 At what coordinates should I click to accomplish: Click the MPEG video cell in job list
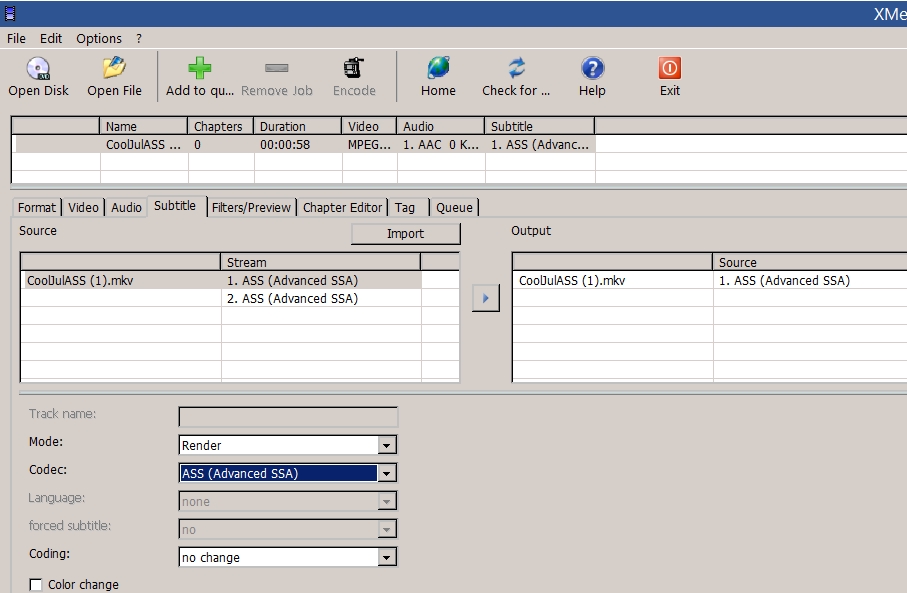[369, 145]
